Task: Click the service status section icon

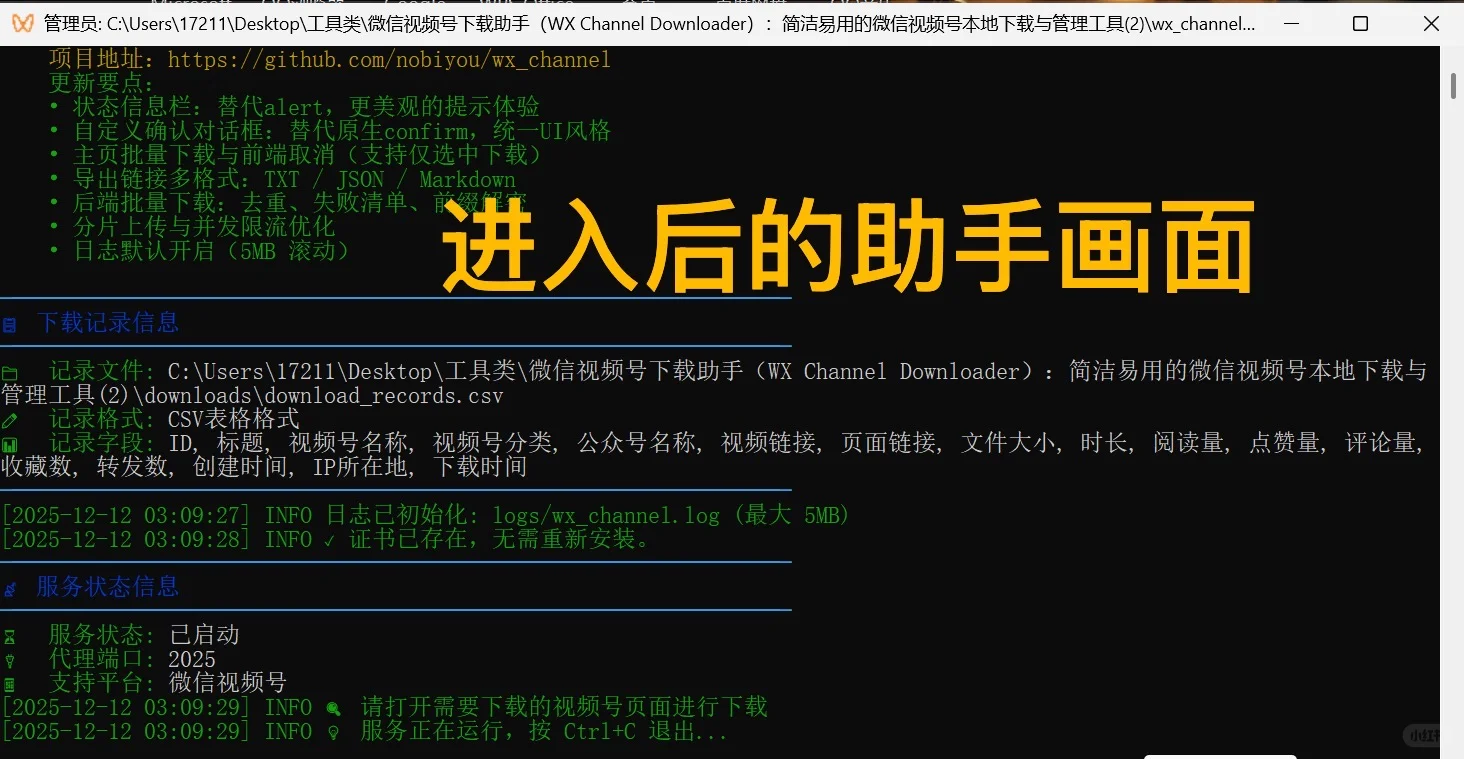Action: 9,588
